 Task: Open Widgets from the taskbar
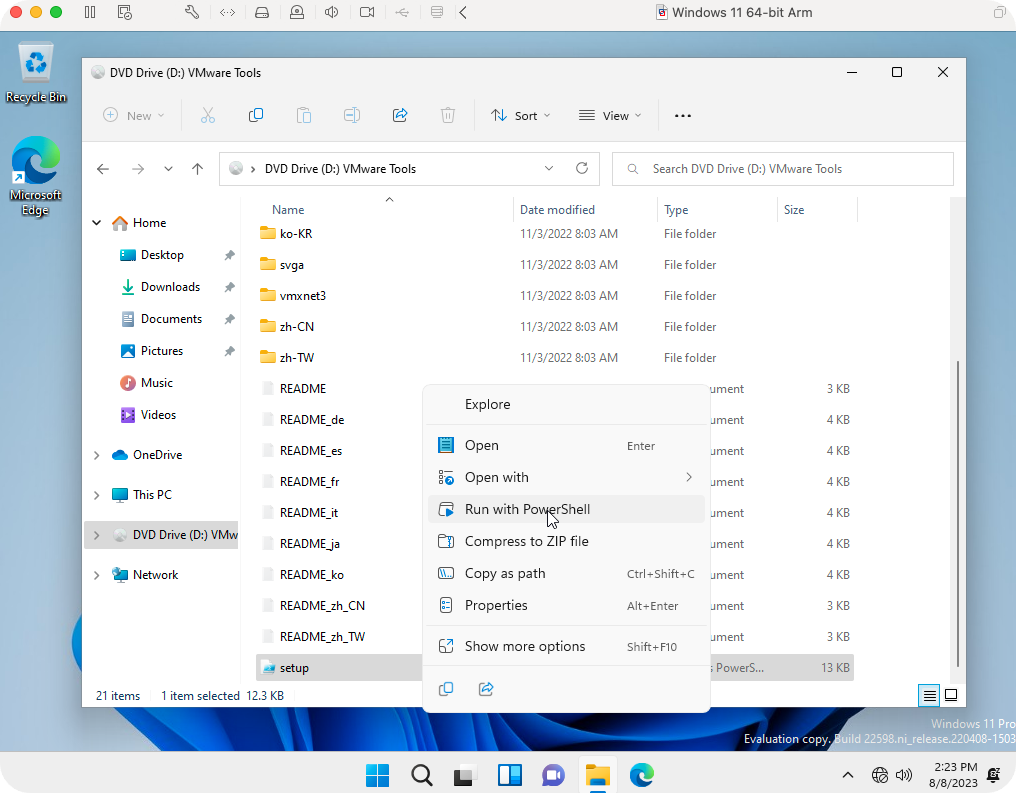click(x=509, y=775)
